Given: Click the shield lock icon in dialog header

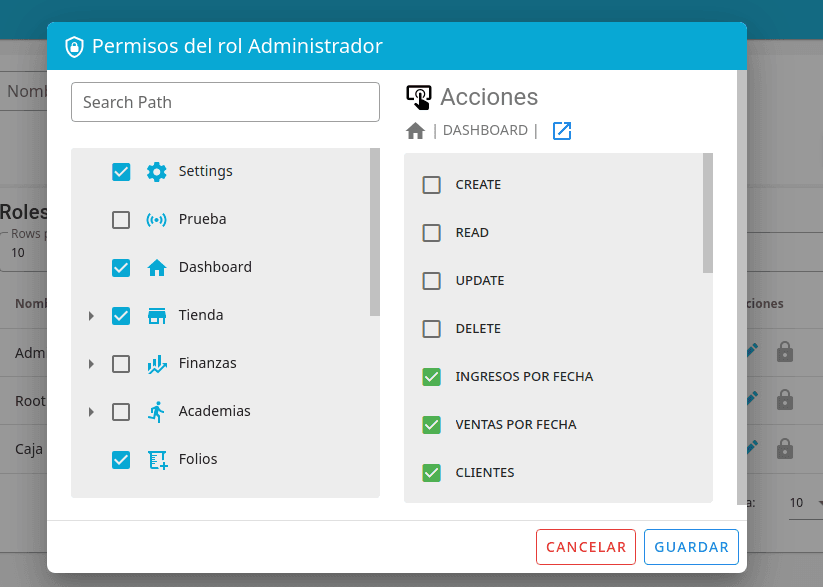Looking at the screenshot, I should click(x=75, y=47).
